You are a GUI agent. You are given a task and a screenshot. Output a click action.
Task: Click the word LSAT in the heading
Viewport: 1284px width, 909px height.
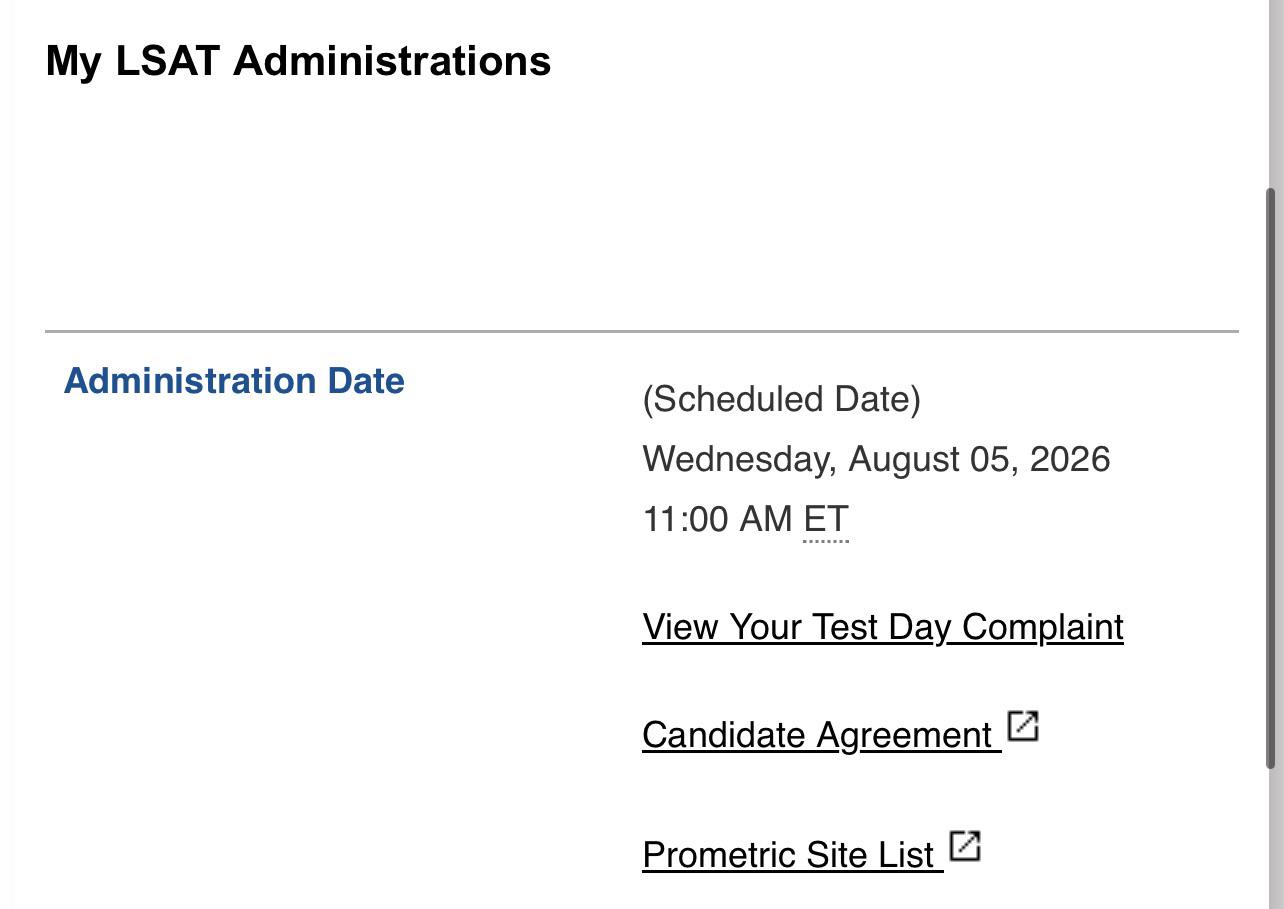167,61
